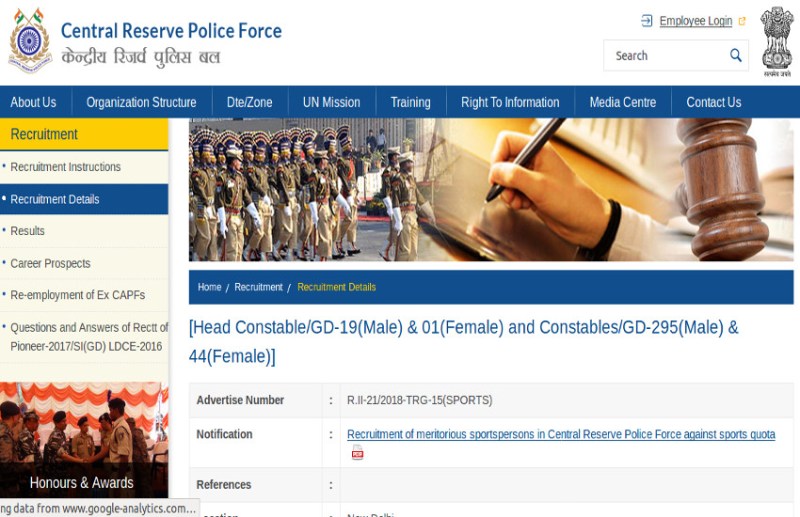Open the PDF icon under Notification
The height and width of the screenshot is (517, 800).
(357, 453)
